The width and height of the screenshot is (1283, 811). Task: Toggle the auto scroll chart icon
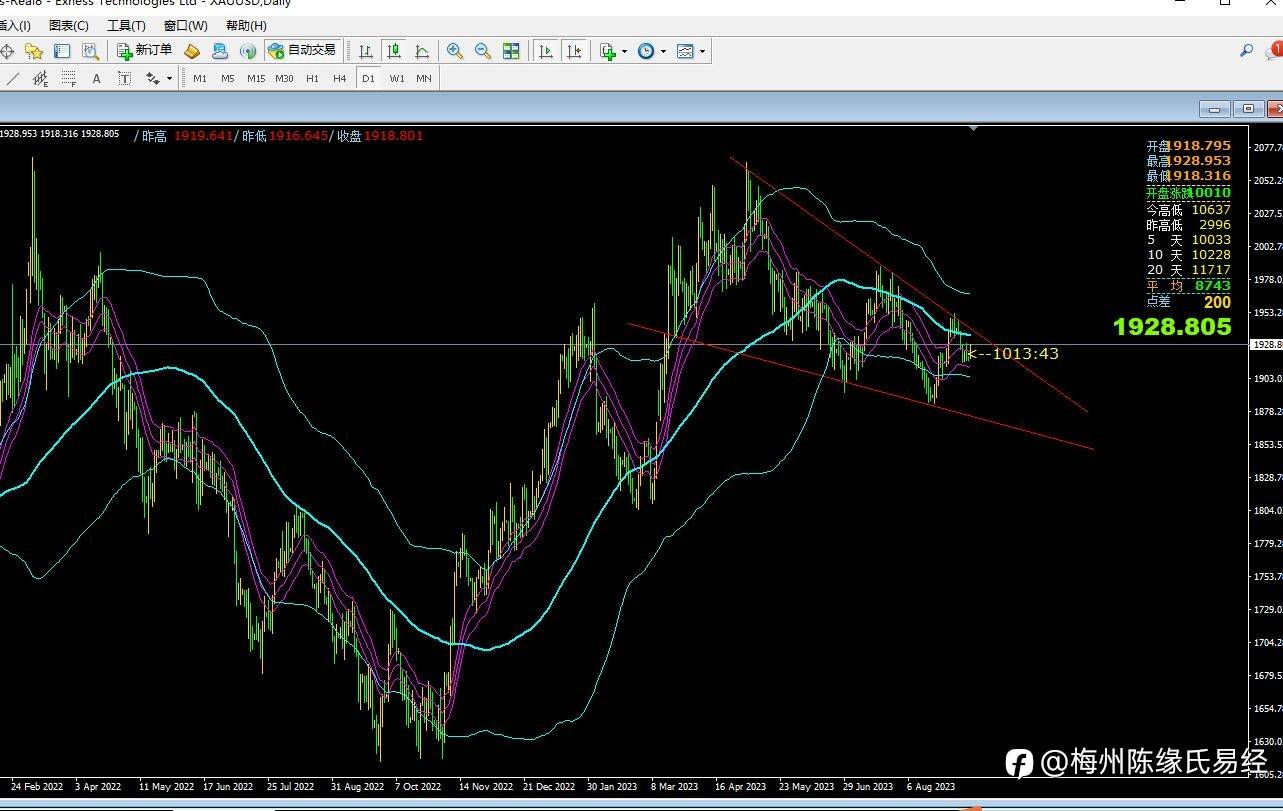coord(546,51)
